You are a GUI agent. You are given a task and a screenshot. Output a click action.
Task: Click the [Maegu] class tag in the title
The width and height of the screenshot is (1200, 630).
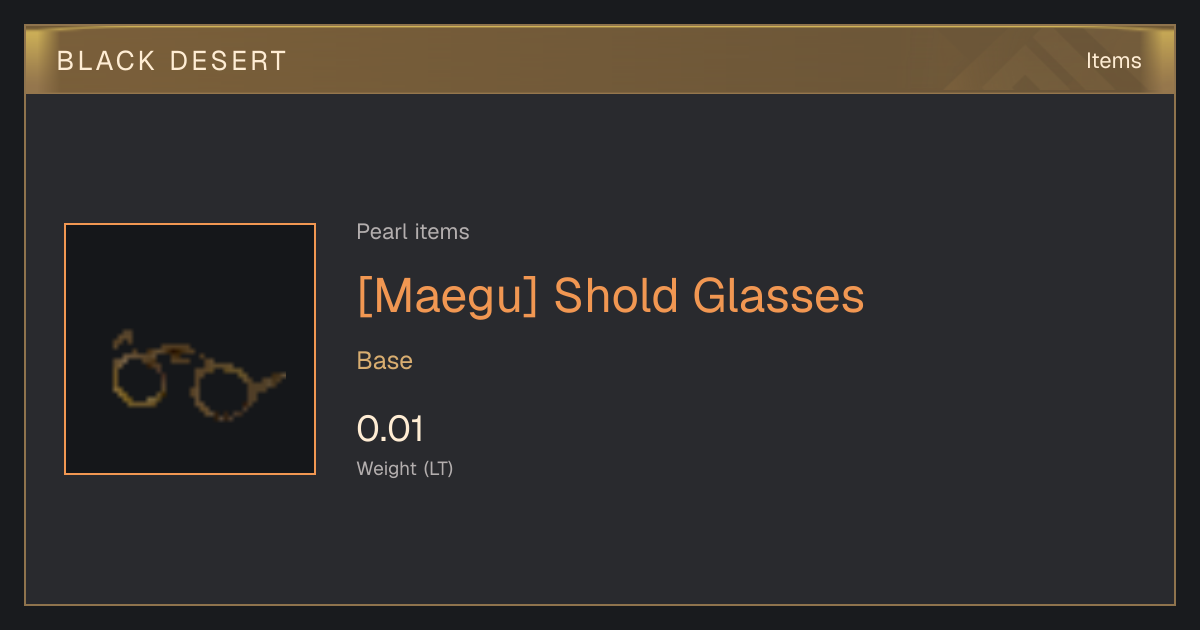coord(447,296)
